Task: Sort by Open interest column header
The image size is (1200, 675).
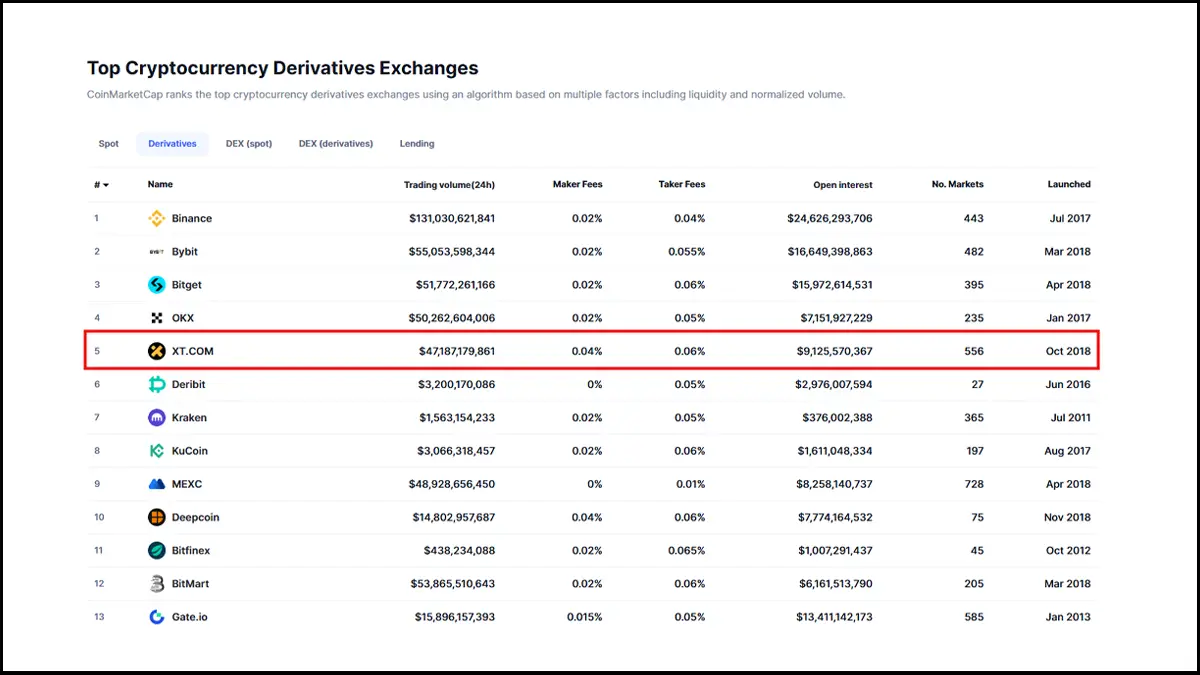Action: [x=843, y=185]
